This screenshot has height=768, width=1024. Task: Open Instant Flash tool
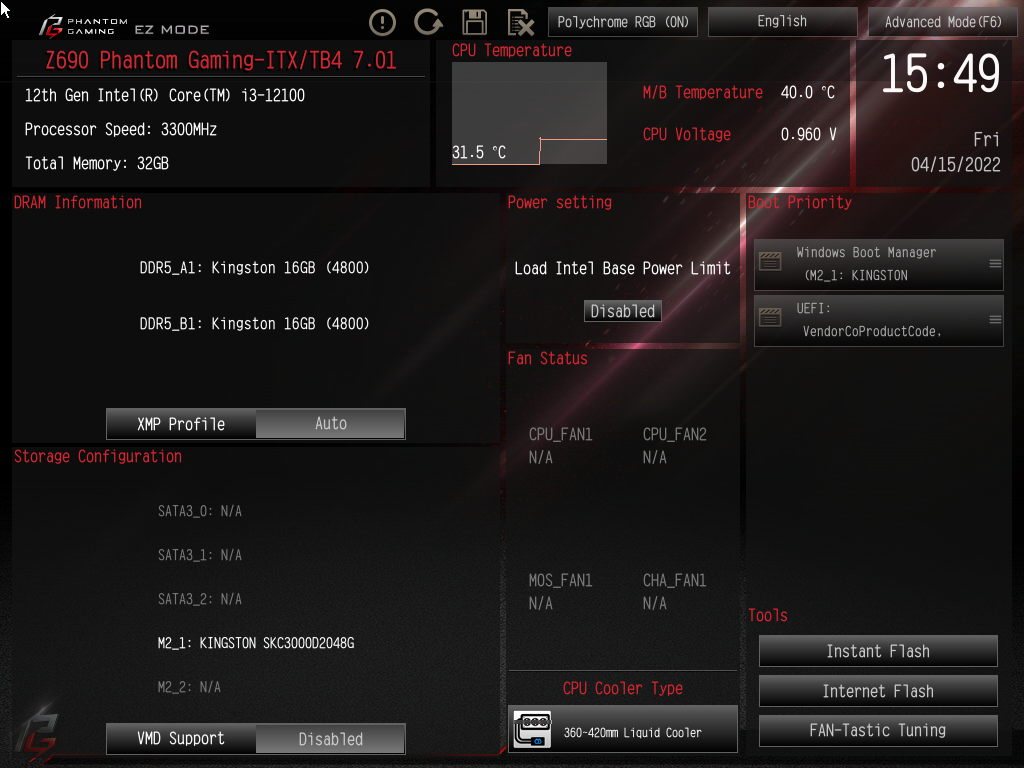coord(878,651)
